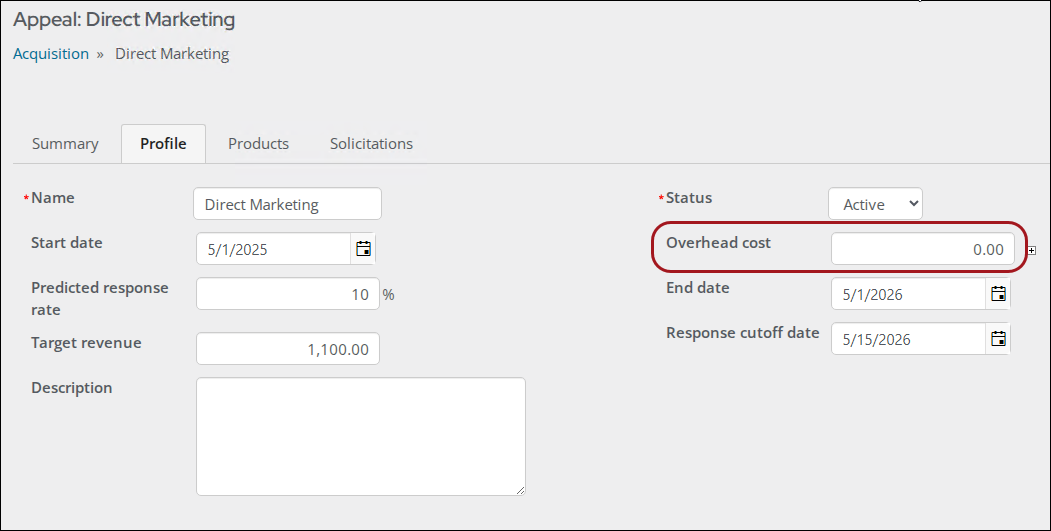Click the Predicted response rate label

(100, 298)
